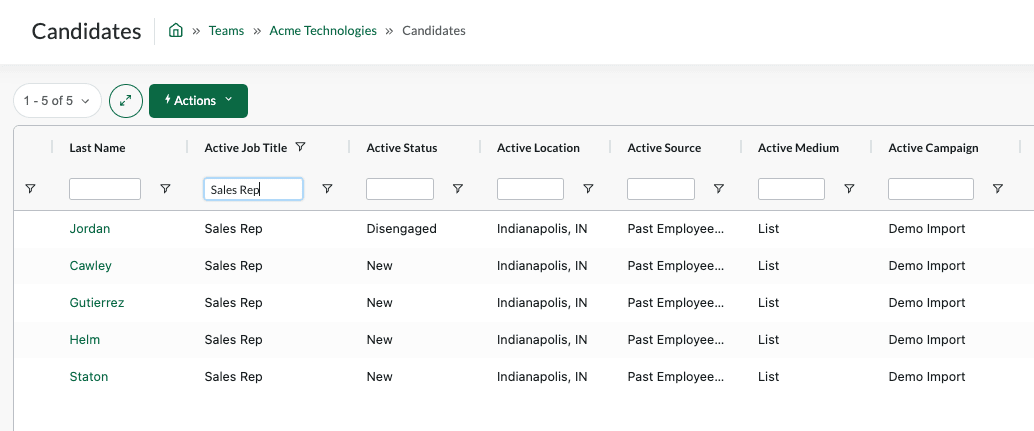Open filter operator for Active Status column

pyautogui.click(x=458, y=189)
